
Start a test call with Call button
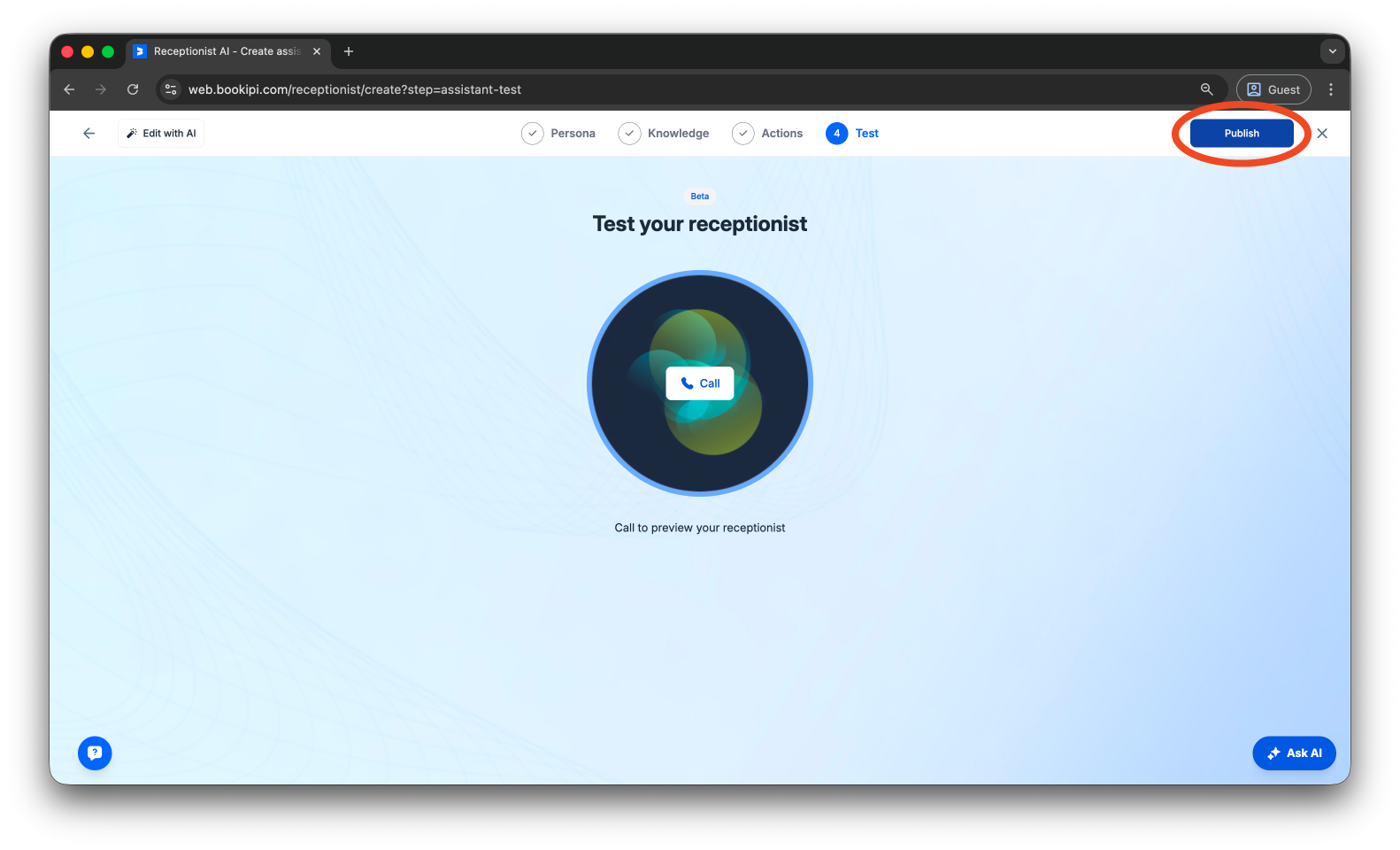700,383
